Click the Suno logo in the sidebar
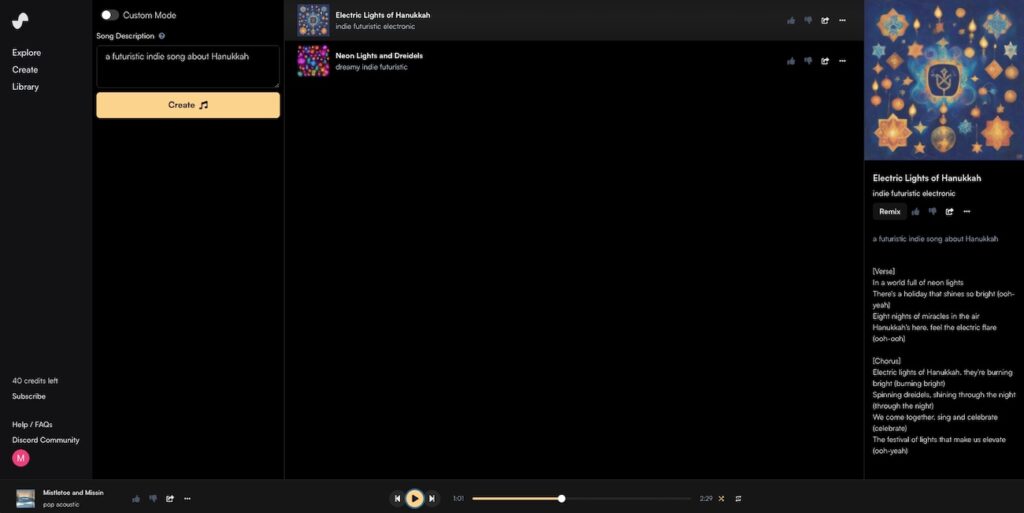This screenshot has width=1024, height=513. point(20,20)
